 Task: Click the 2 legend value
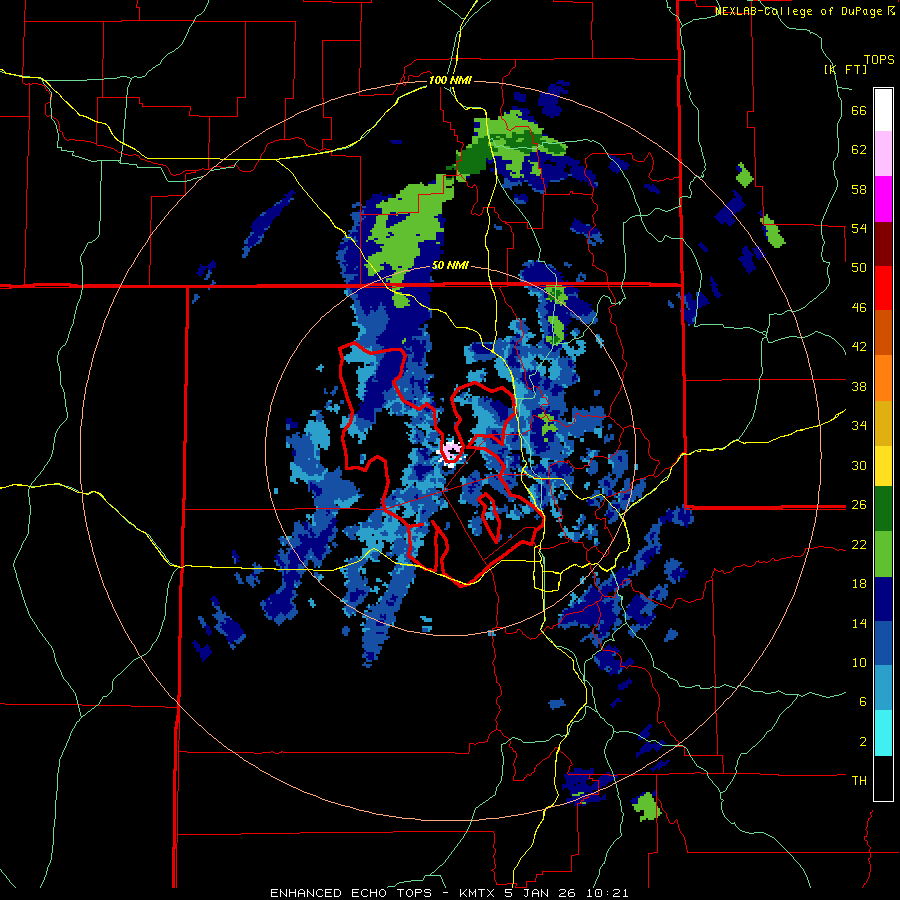click(863, 741)
